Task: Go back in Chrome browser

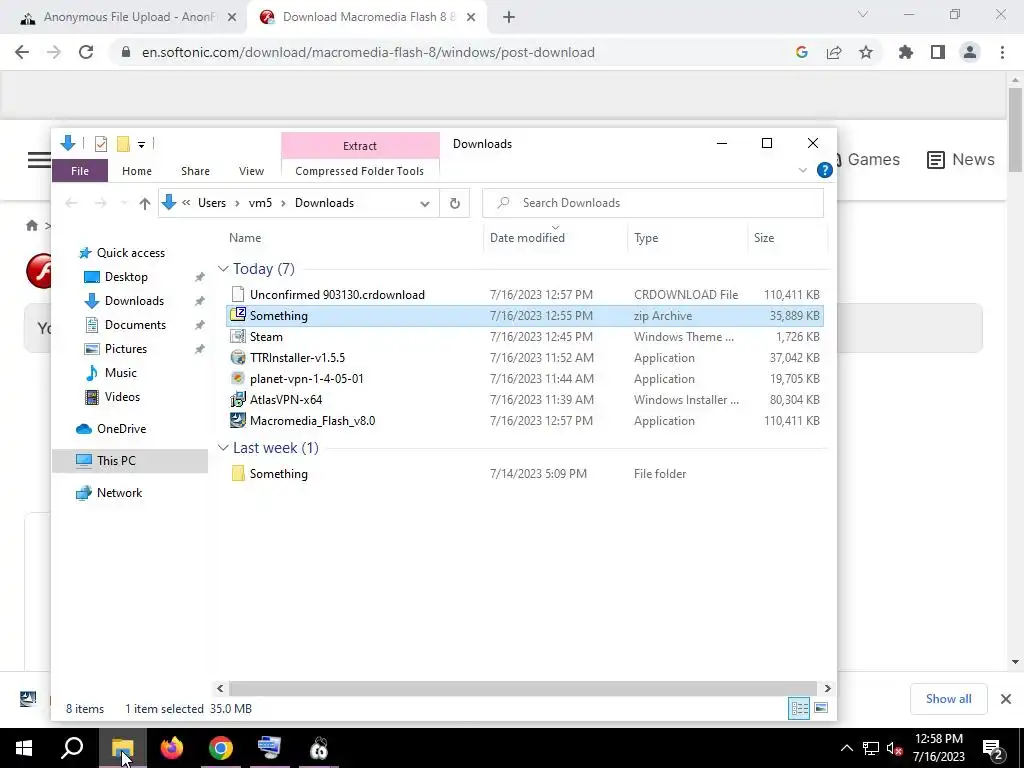Action: click(22, 52)
